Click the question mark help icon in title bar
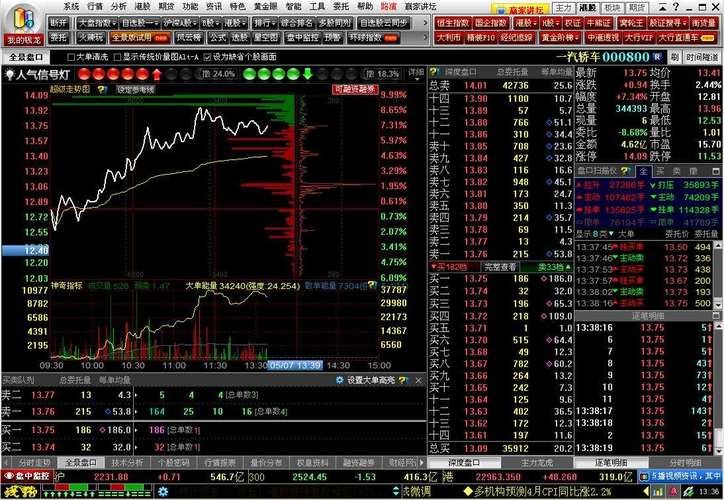 click(x=676, y=7)
